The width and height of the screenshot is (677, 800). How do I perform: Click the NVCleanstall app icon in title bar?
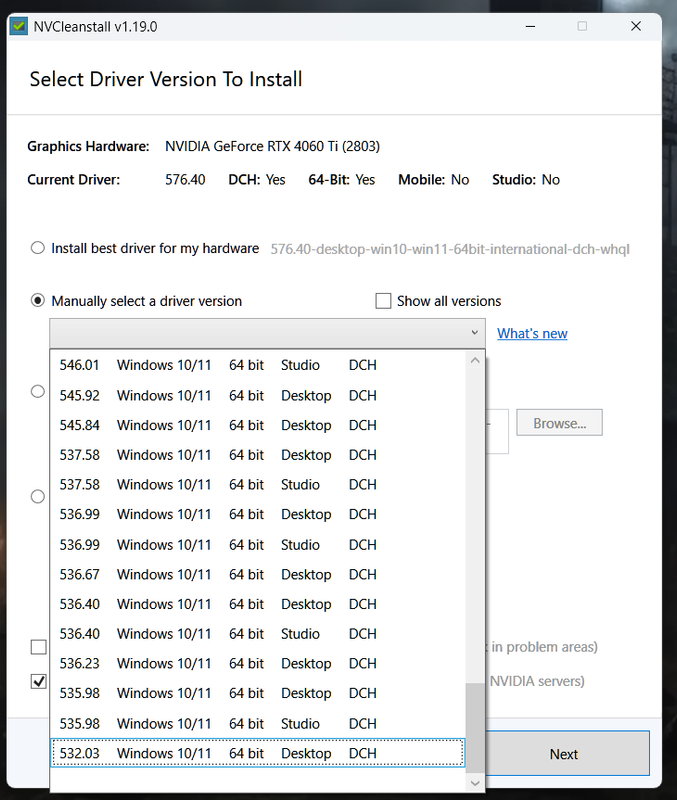[x=19, y=26]
